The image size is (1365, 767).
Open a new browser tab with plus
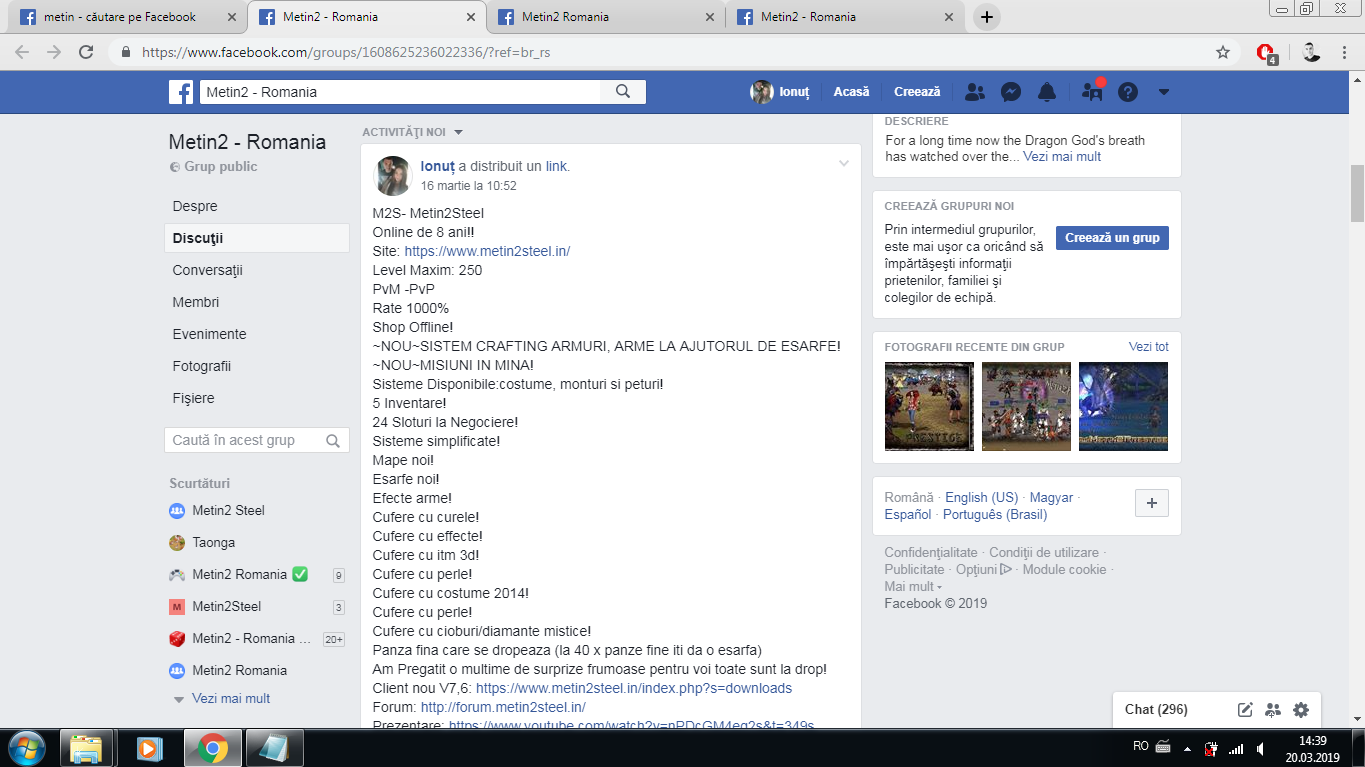click(987, 17)
